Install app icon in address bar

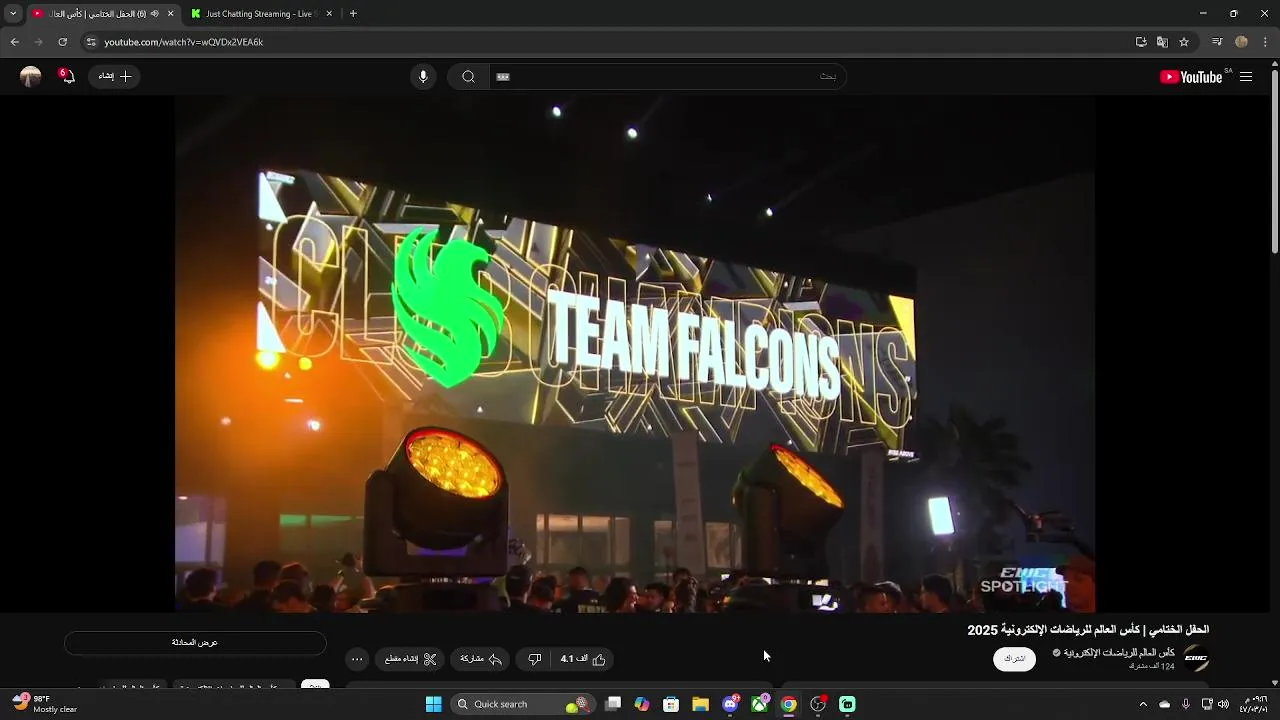pos(1141,42)
